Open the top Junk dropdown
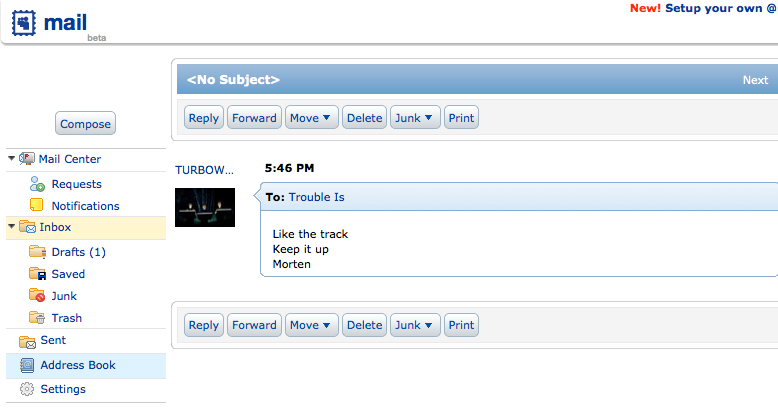778x417 pixels. pyautogui.click(x=415, y=118)
